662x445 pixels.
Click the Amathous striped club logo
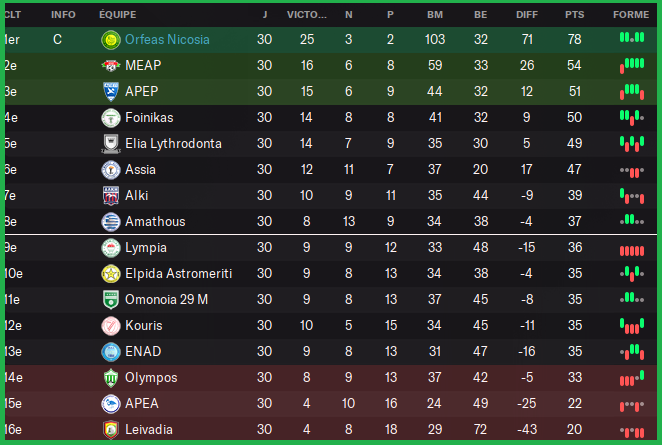coord(110,221)
